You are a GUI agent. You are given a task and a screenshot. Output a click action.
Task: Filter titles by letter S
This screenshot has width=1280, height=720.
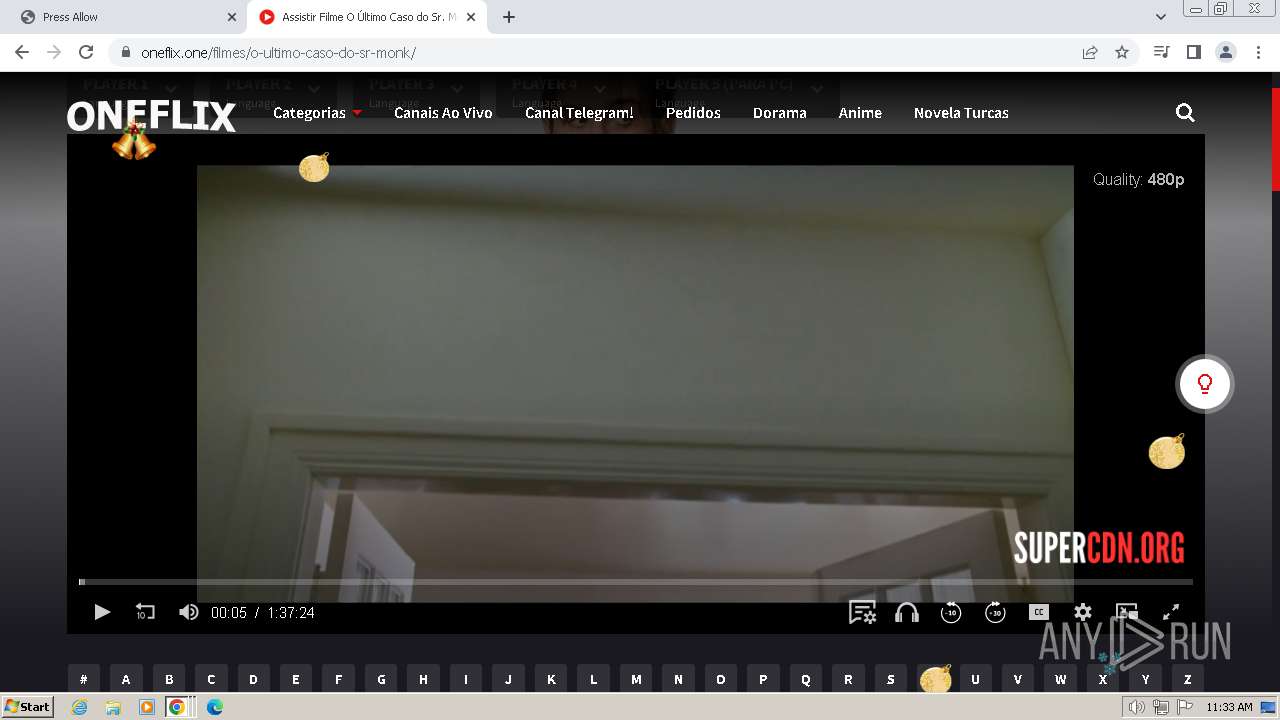(891, 679)
